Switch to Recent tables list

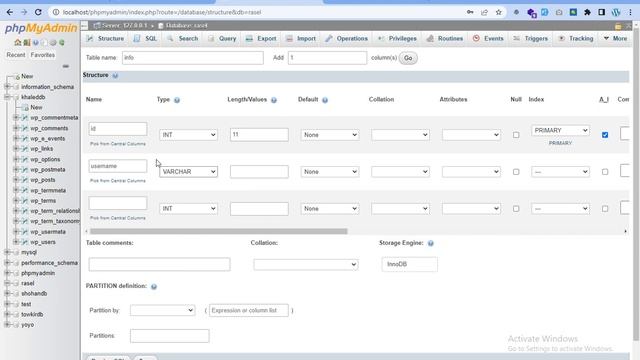pos(16,55)
